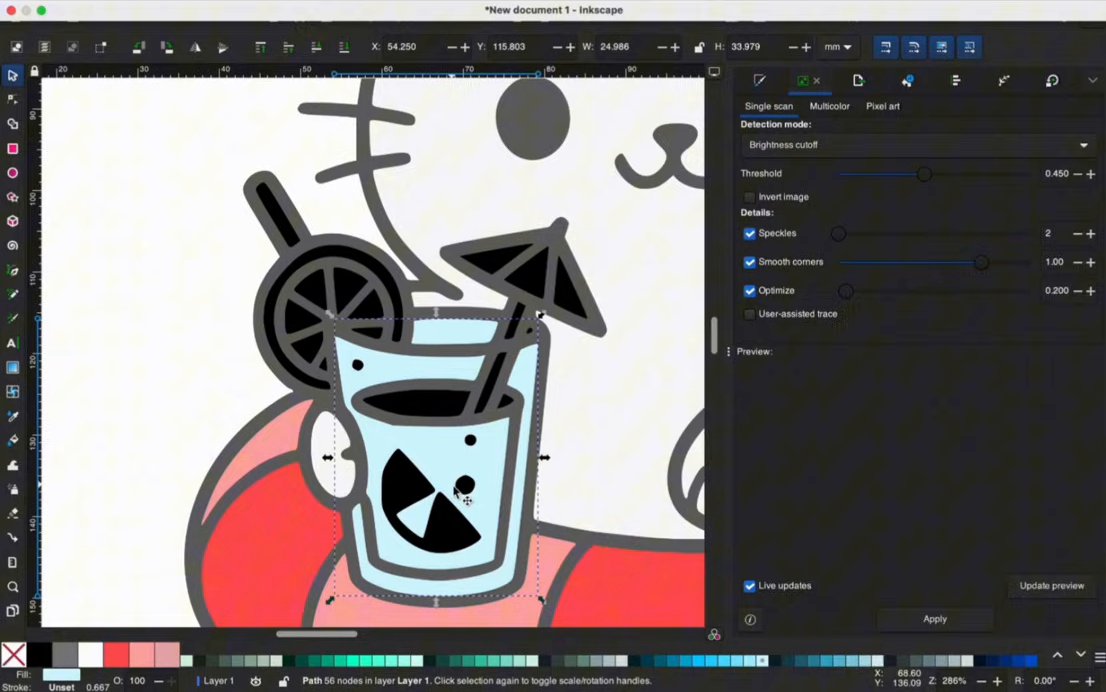Select the Star and polygon tool
The image size is (1106, 692).
12,197
